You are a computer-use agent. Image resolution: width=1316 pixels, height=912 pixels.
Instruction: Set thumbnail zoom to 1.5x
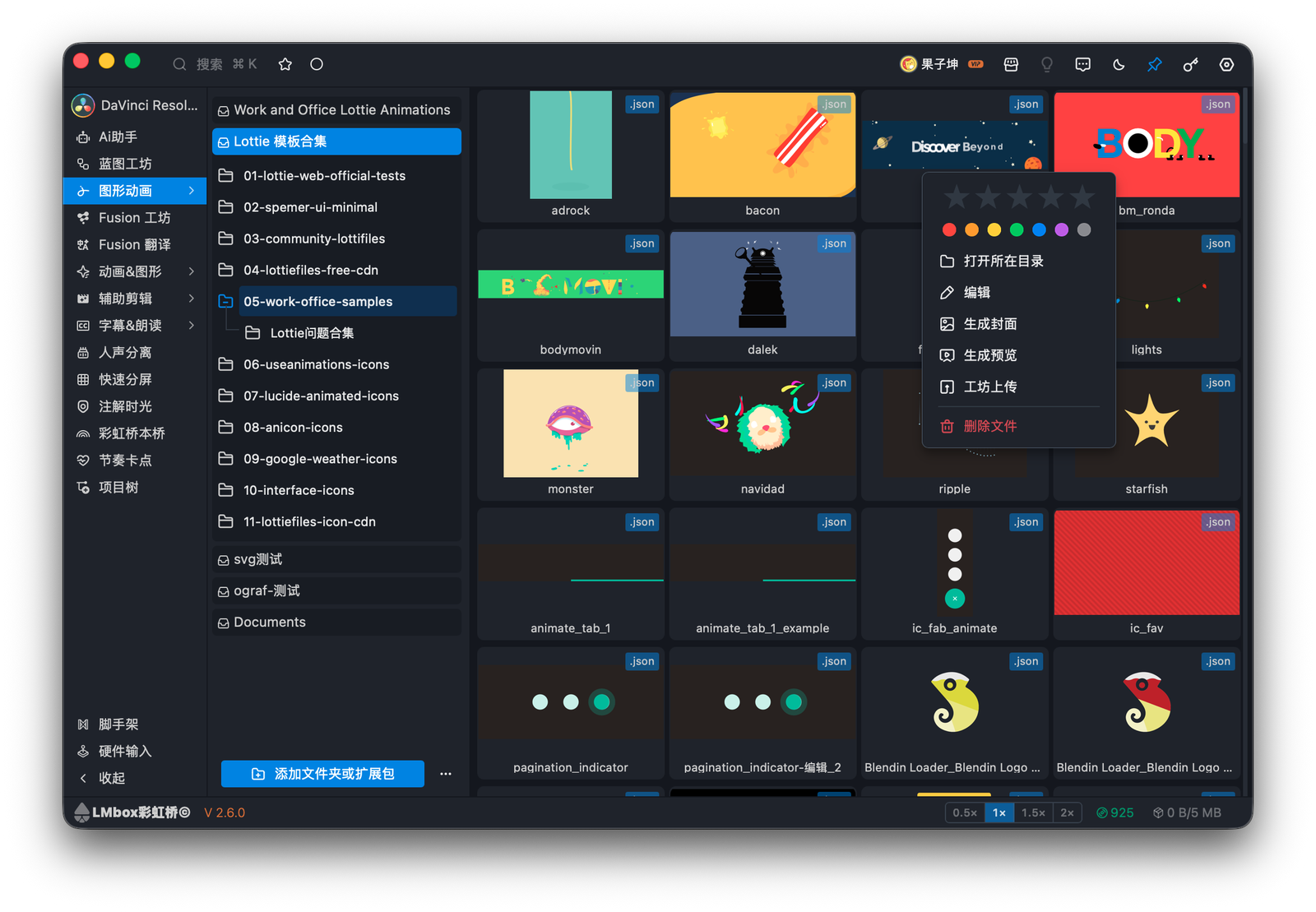pyautogui.click(x=1033, y=812)
